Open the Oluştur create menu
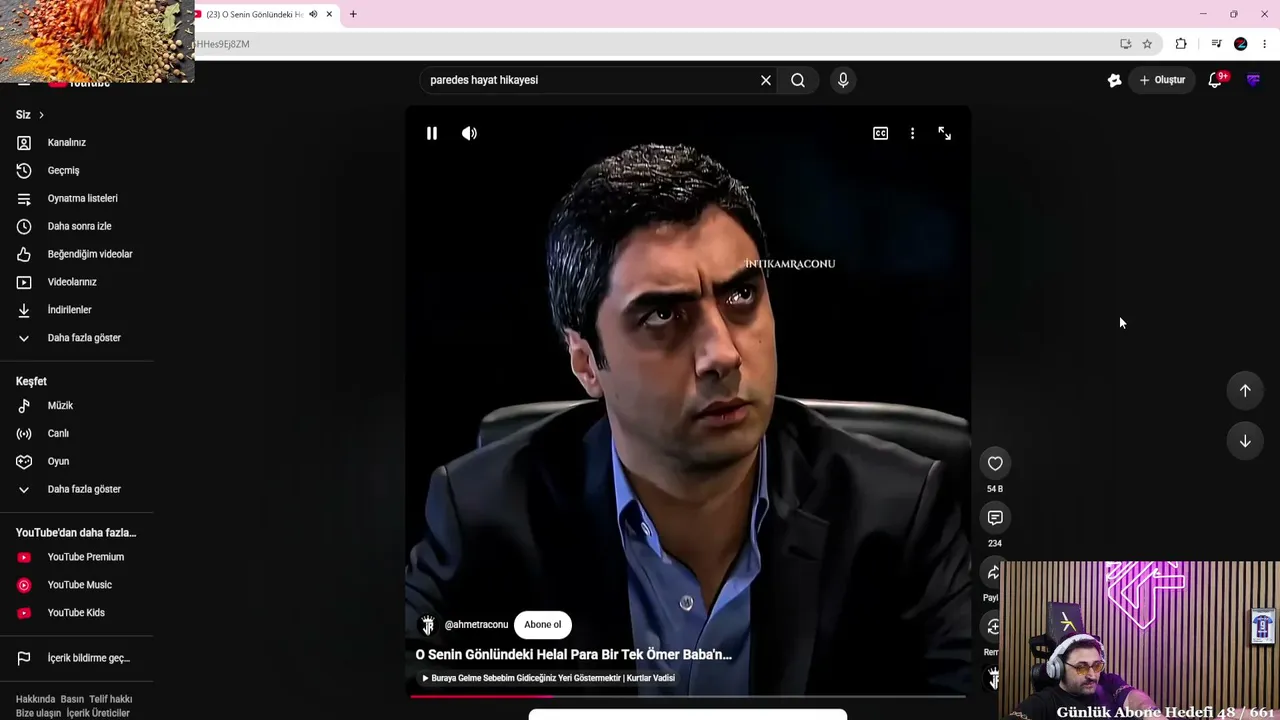Image resolution: width=1280 pixels, height=720 pixels. click(x=1162, y=80)
